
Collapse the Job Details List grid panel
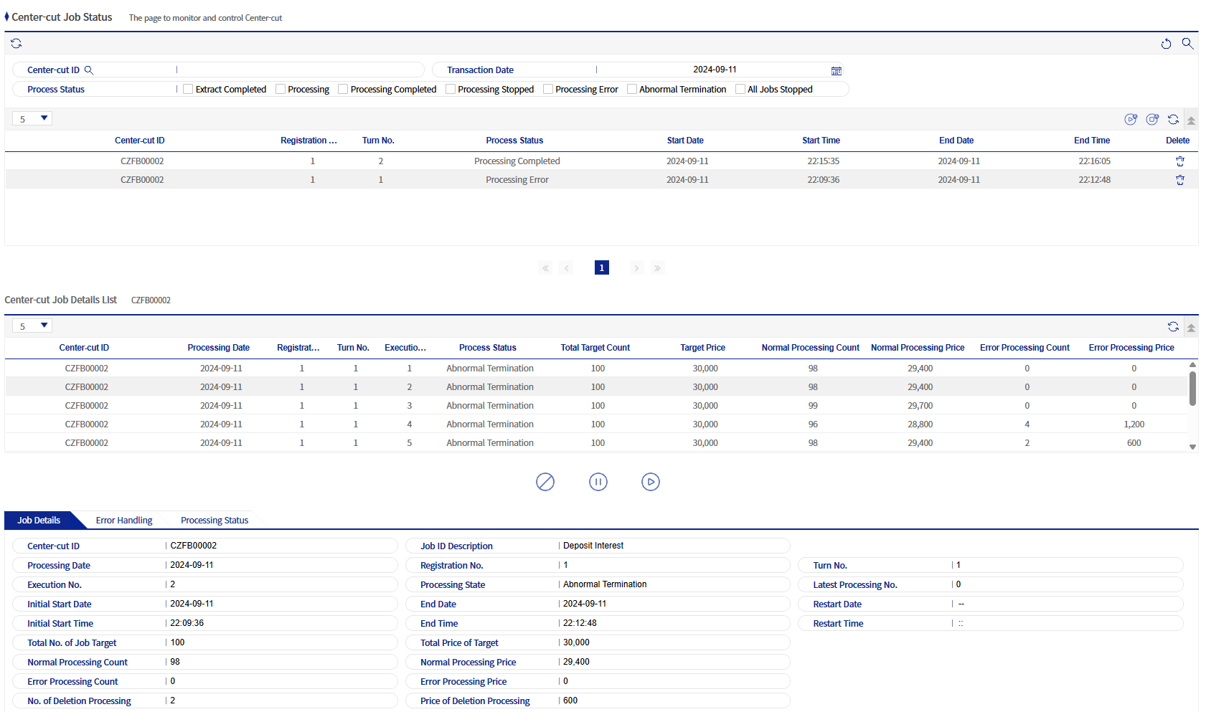(x=1191, y=327)
